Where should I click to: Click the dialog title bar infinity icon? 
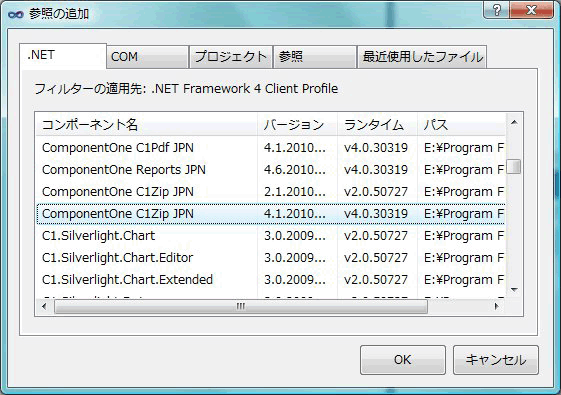[x=16, y=14]
